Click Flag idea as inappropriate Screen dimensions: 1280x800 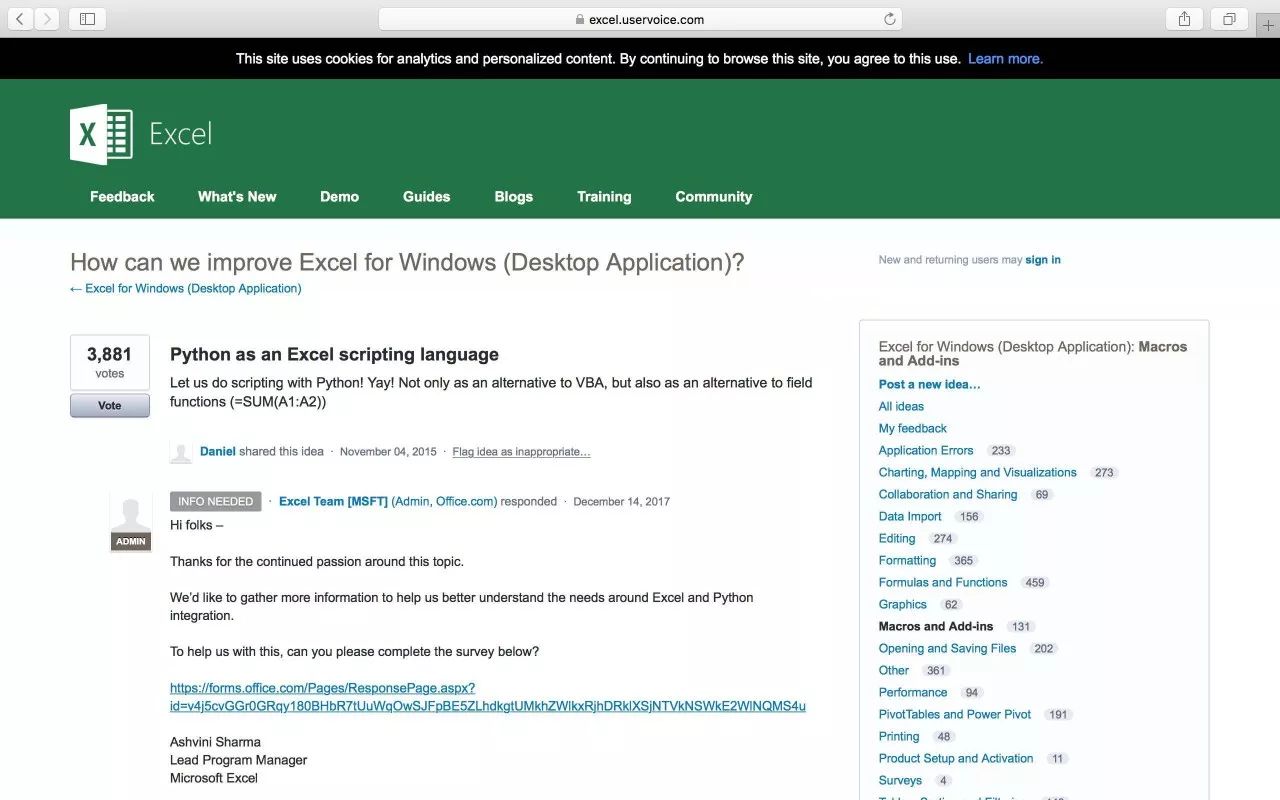click(x=521, y=452)
